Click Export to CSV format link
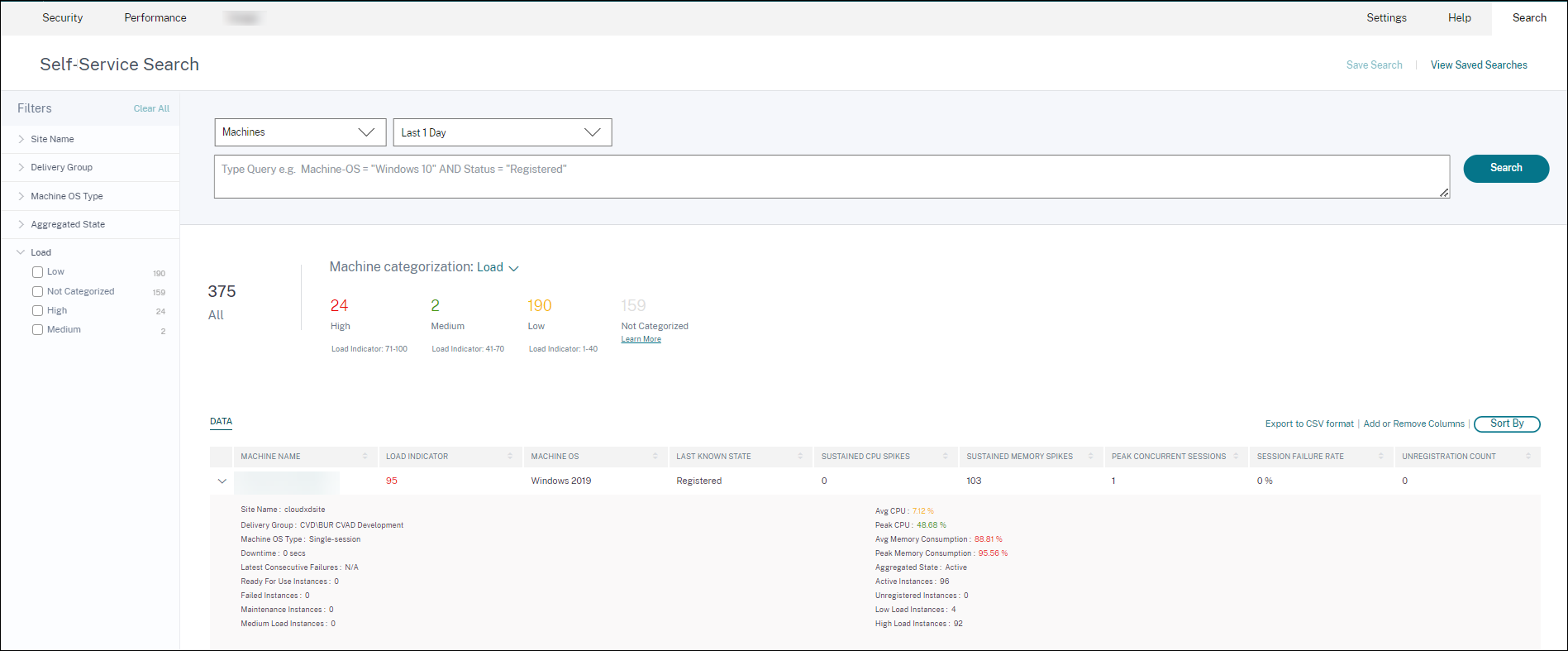This screenshot has height=651, width=1568. tap(1309, 424)
